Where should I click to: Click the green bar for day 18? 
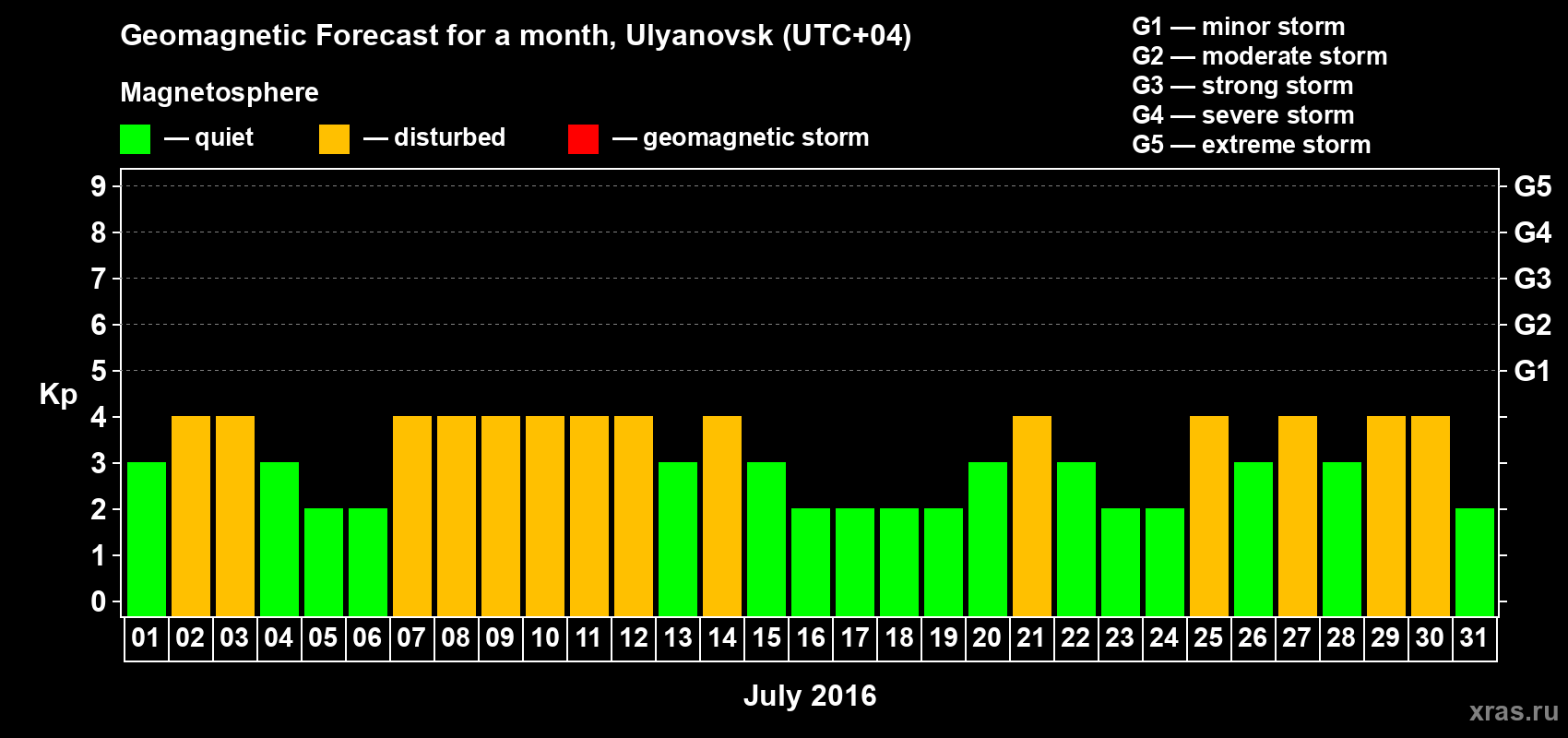(x=899, y=563)
